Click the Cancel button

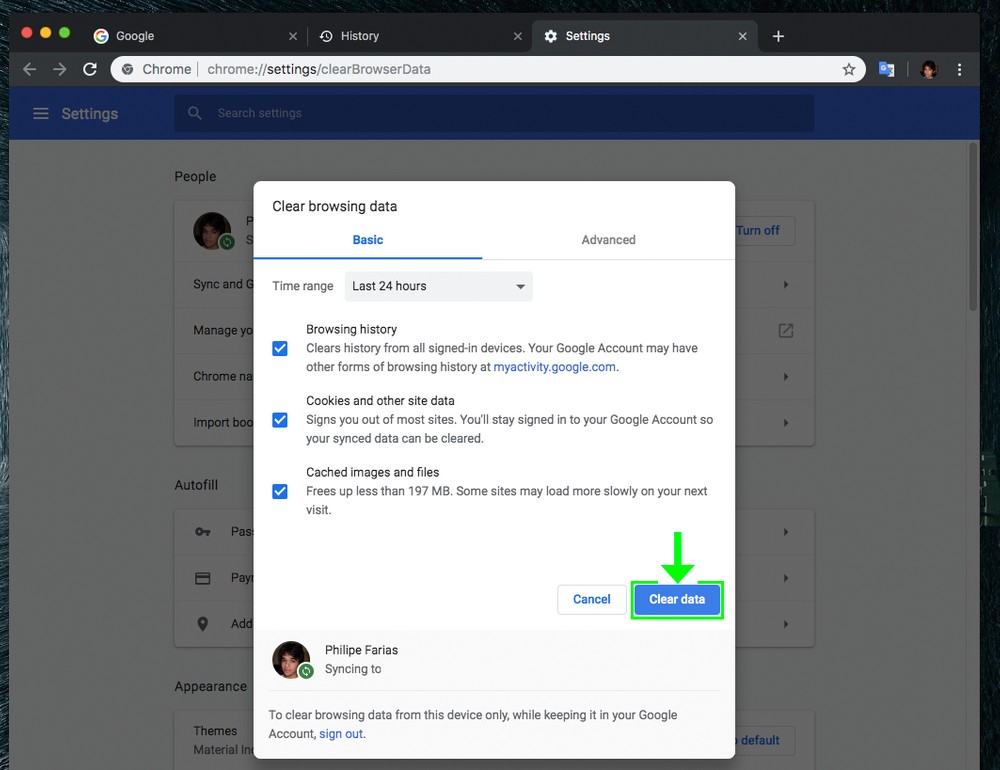(591, 599)
